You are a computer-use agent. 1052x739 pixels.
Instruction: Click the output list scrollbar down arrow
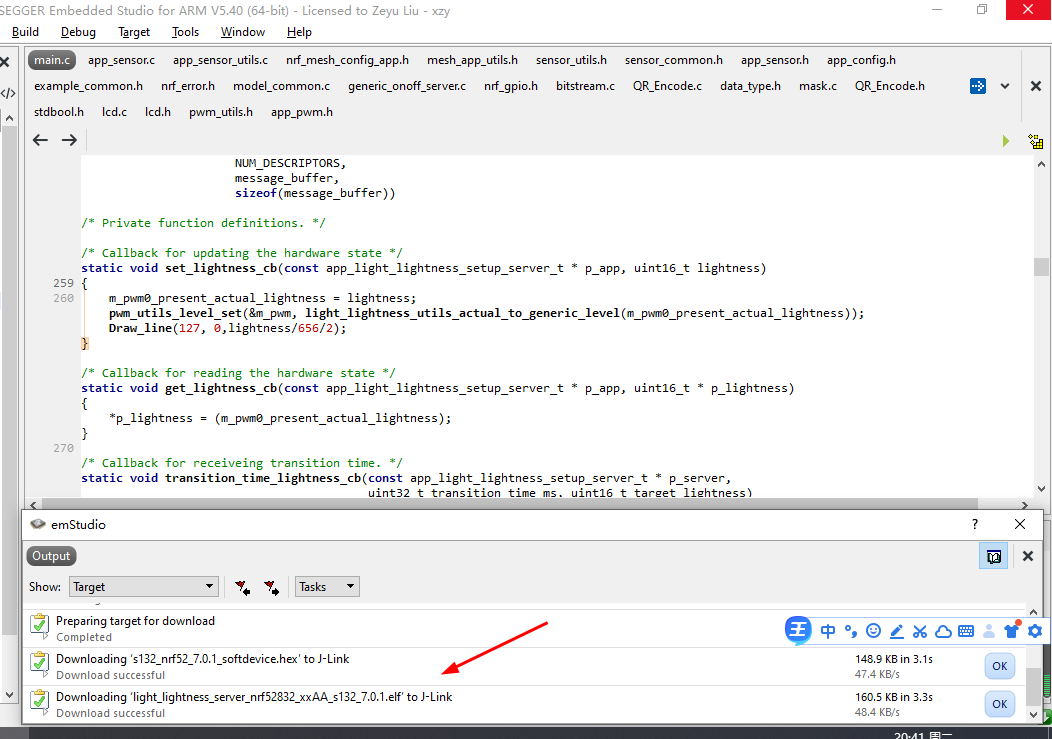(1033, 714)
